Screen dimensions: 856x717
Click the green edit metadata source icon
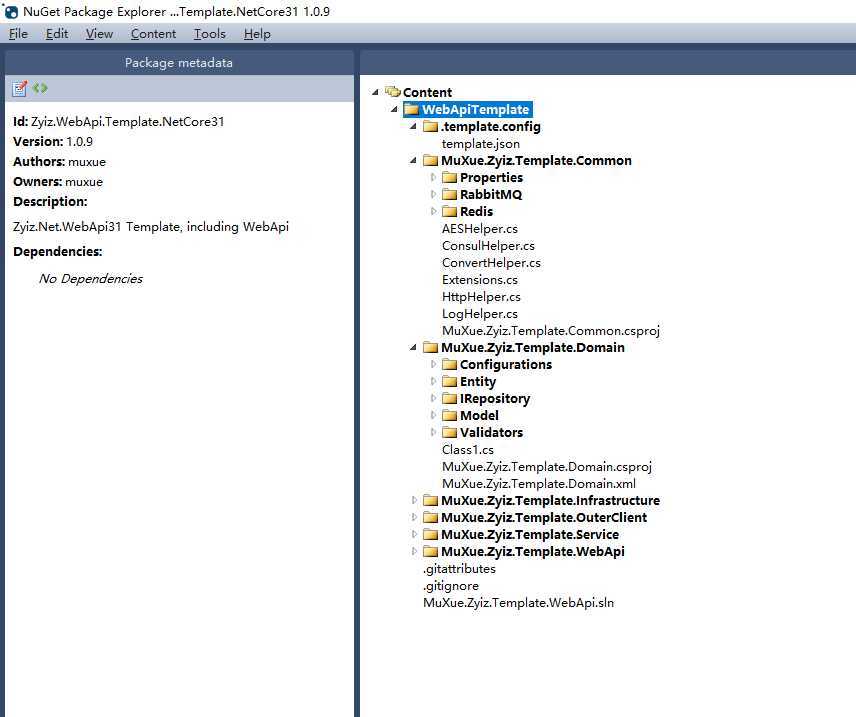(40, 88)
